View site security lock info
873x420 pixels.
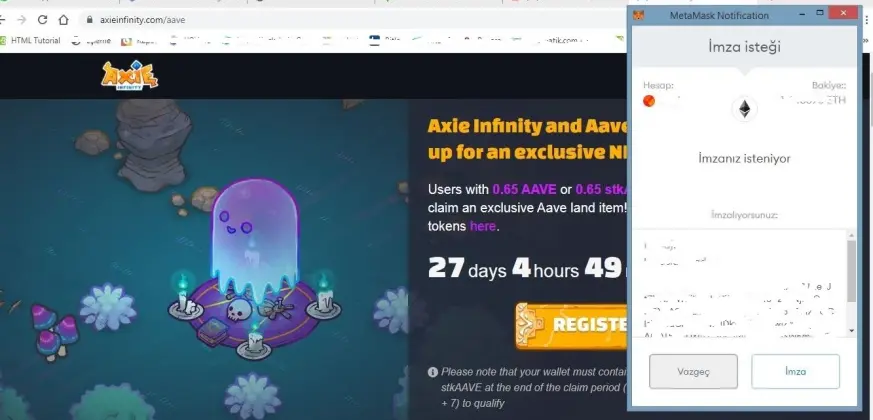point(89,19)
